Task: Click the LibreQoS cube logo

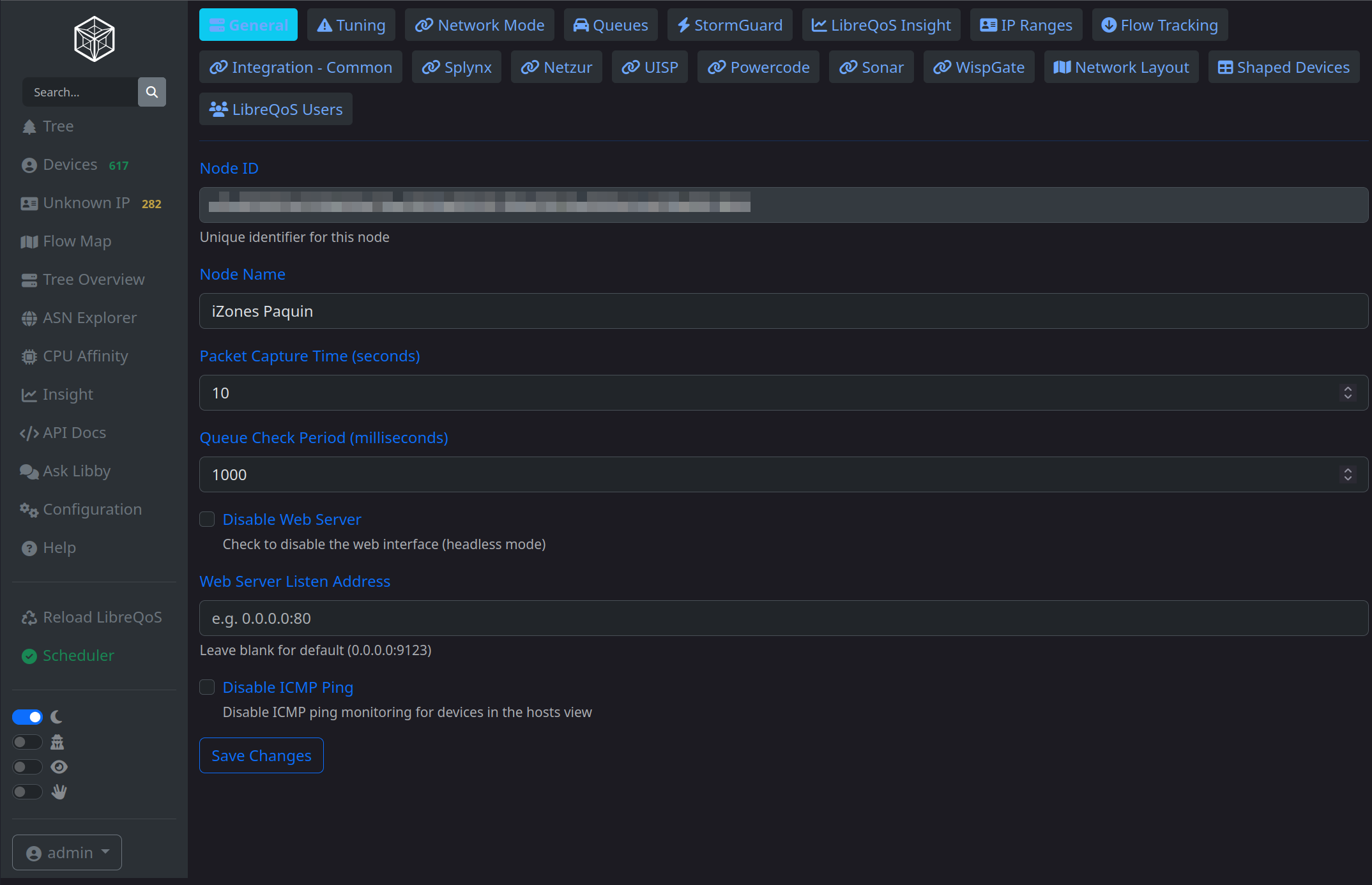Action: (95, 39)
